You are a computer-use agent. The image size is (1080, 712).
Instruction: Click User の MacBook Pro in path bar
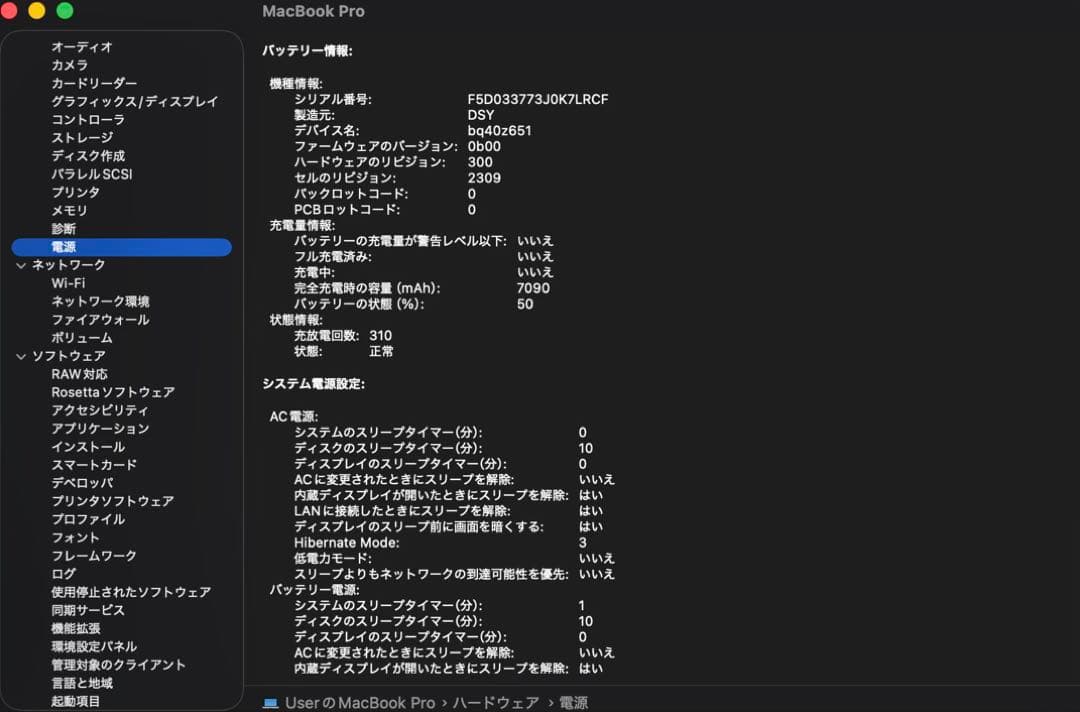click(x=360, y=703)
